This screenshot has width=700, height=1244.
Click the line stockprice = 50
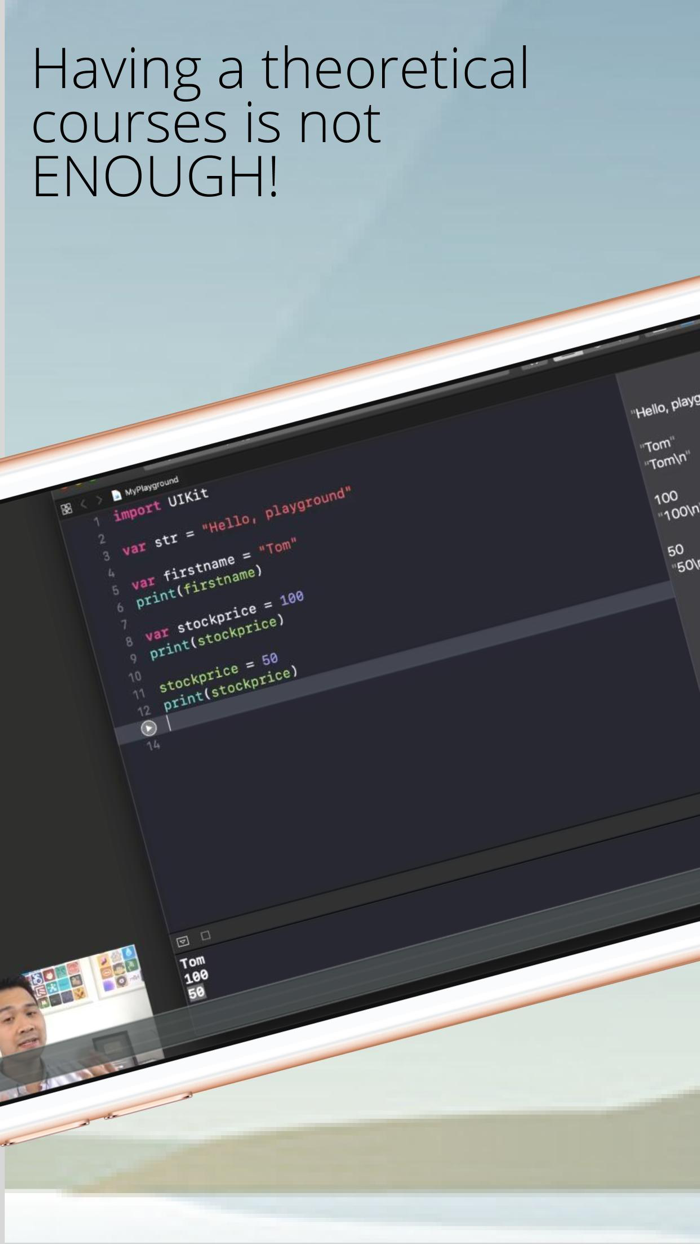(x=218, y=674)
